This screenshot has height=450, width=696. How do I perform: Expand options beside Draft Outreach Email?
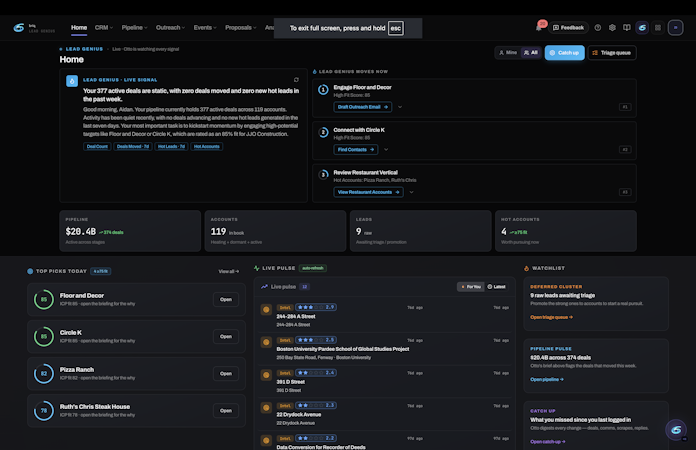400,107
